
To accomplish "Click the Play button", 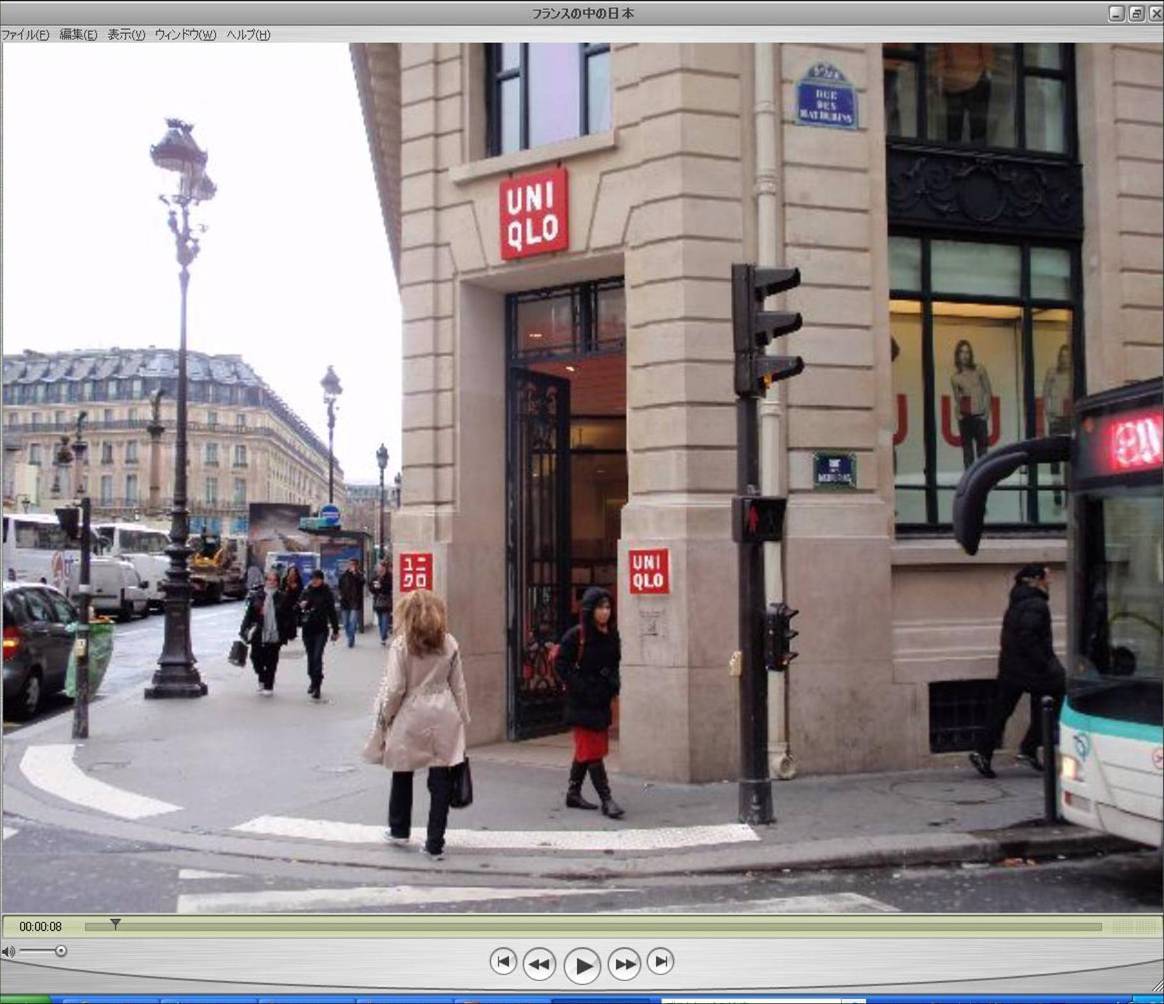I will [582, 965].
